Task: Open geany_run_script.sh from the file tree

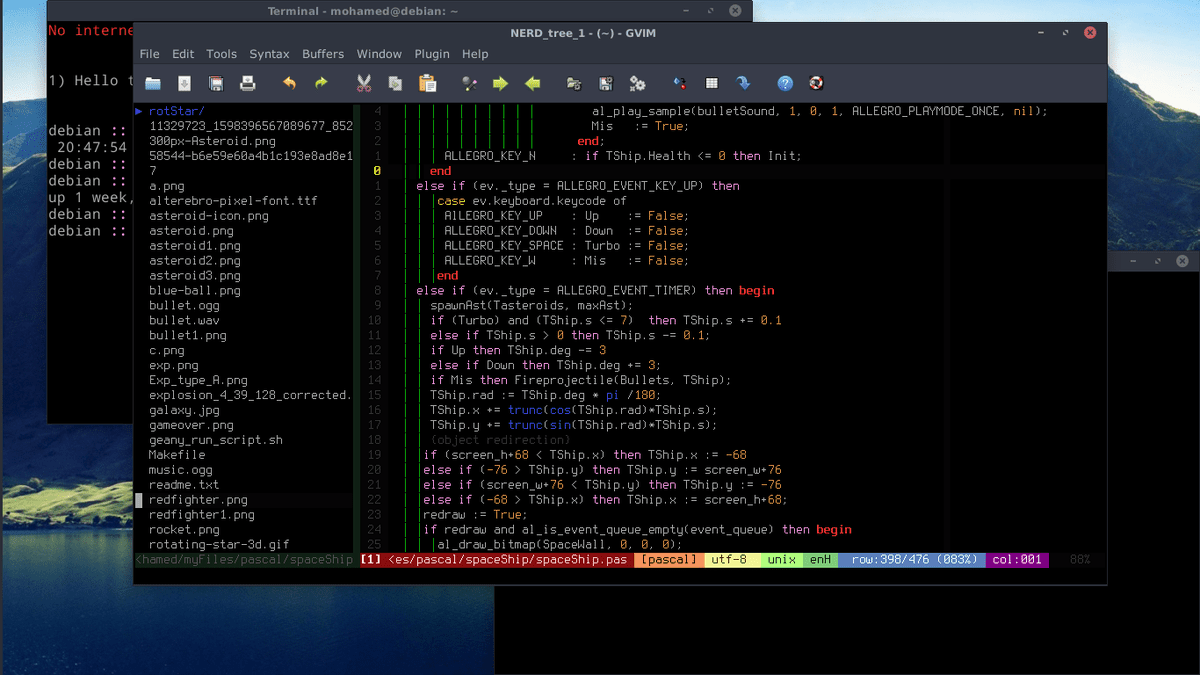Action: 215,440
